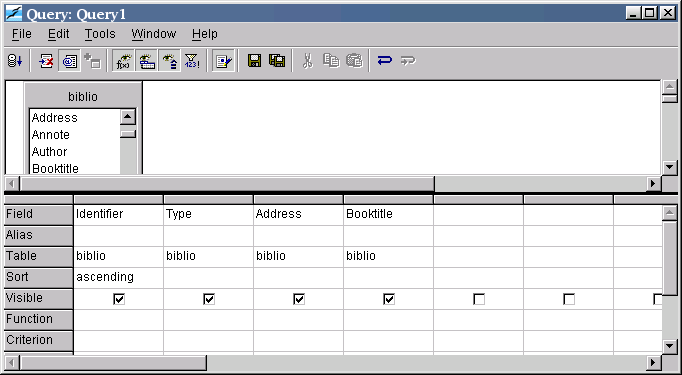Image resolution: width=682 pixels, height=375 pixels.
Task: Click the Clear Query icon
Action: click(46, 60)
